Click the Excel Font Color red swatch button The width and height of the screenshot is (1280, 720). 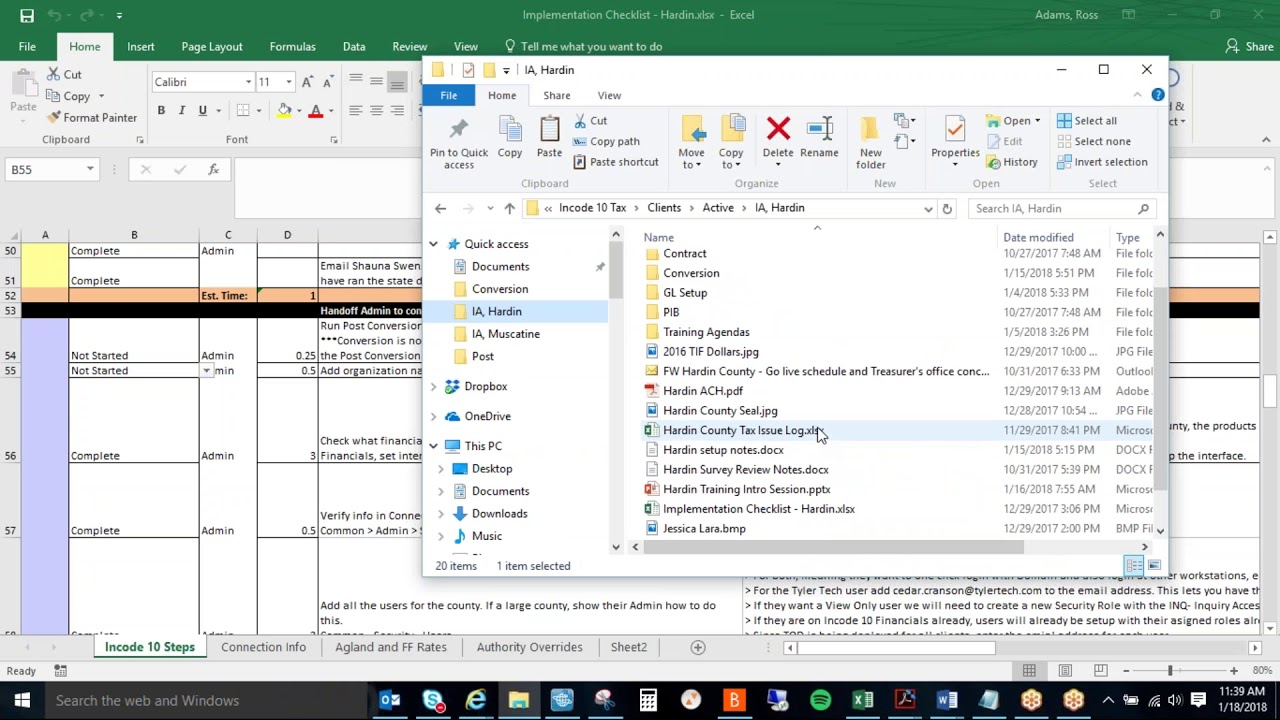tap(316, 110)
